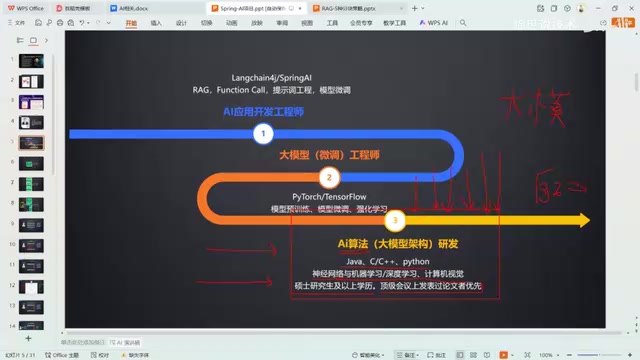
Task: Switch to slide sorter view icon
Action: click(473, 355)
